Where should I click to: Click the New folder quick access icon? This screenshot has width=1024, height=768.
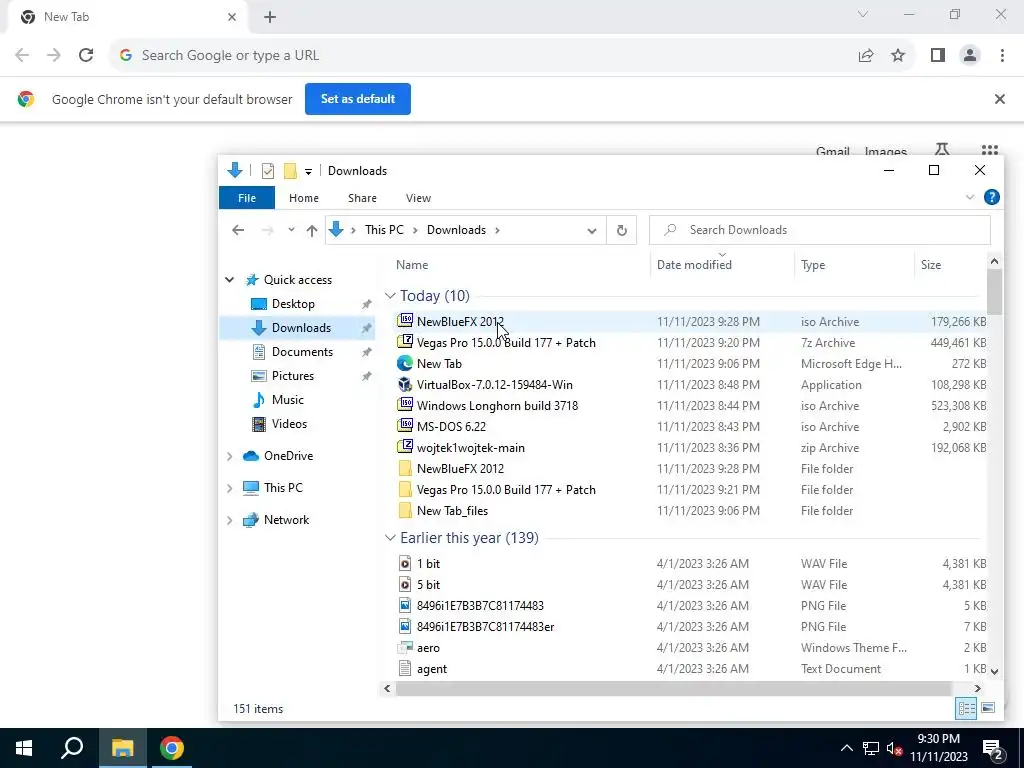pos(290,171)
